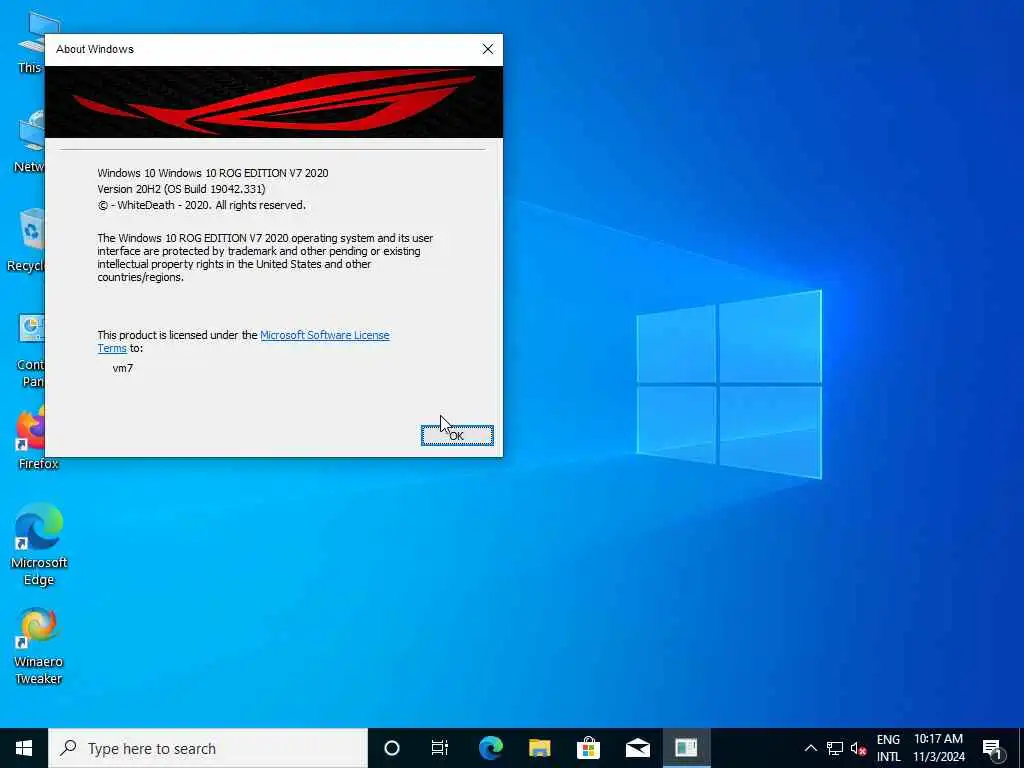Viewport: 1024px width, 768px height.
Task: Open the clock showing 10:17 AM
Action: pyautogui.click(x=938, y=748)
